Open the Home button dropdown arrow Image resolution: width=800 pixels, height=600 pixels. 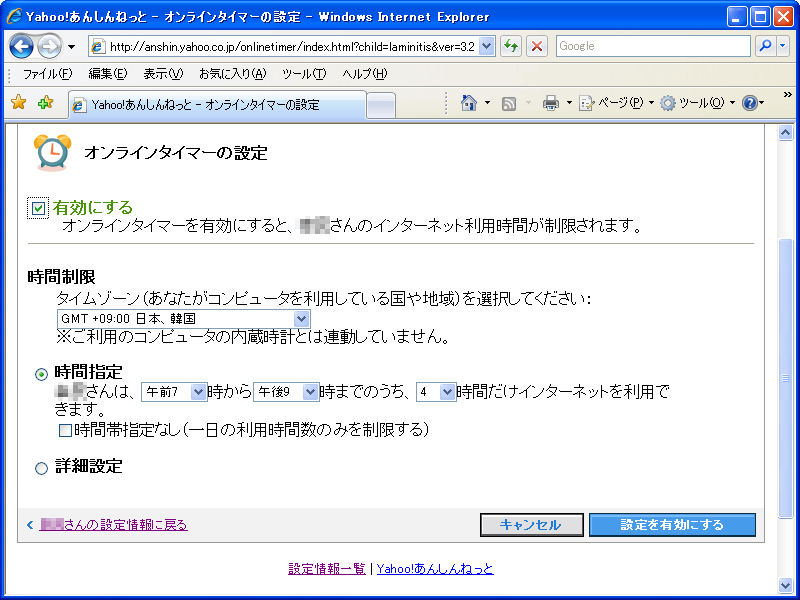(x=487, y=103)
